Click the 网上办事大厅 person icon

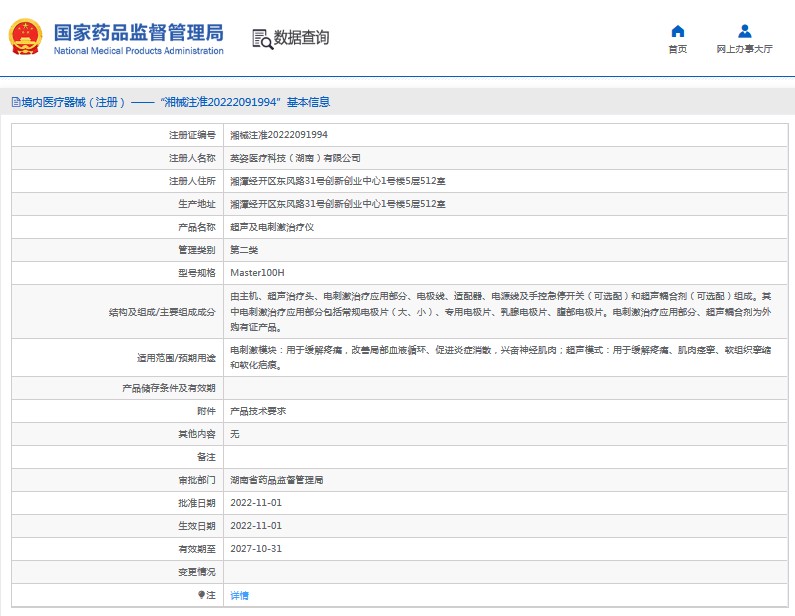(x=744, y=31)
